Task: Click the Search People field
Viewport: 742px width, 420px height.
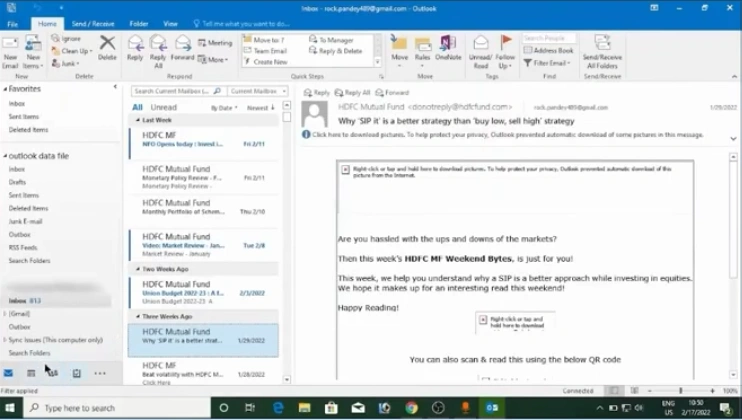Action: [549, 38]
